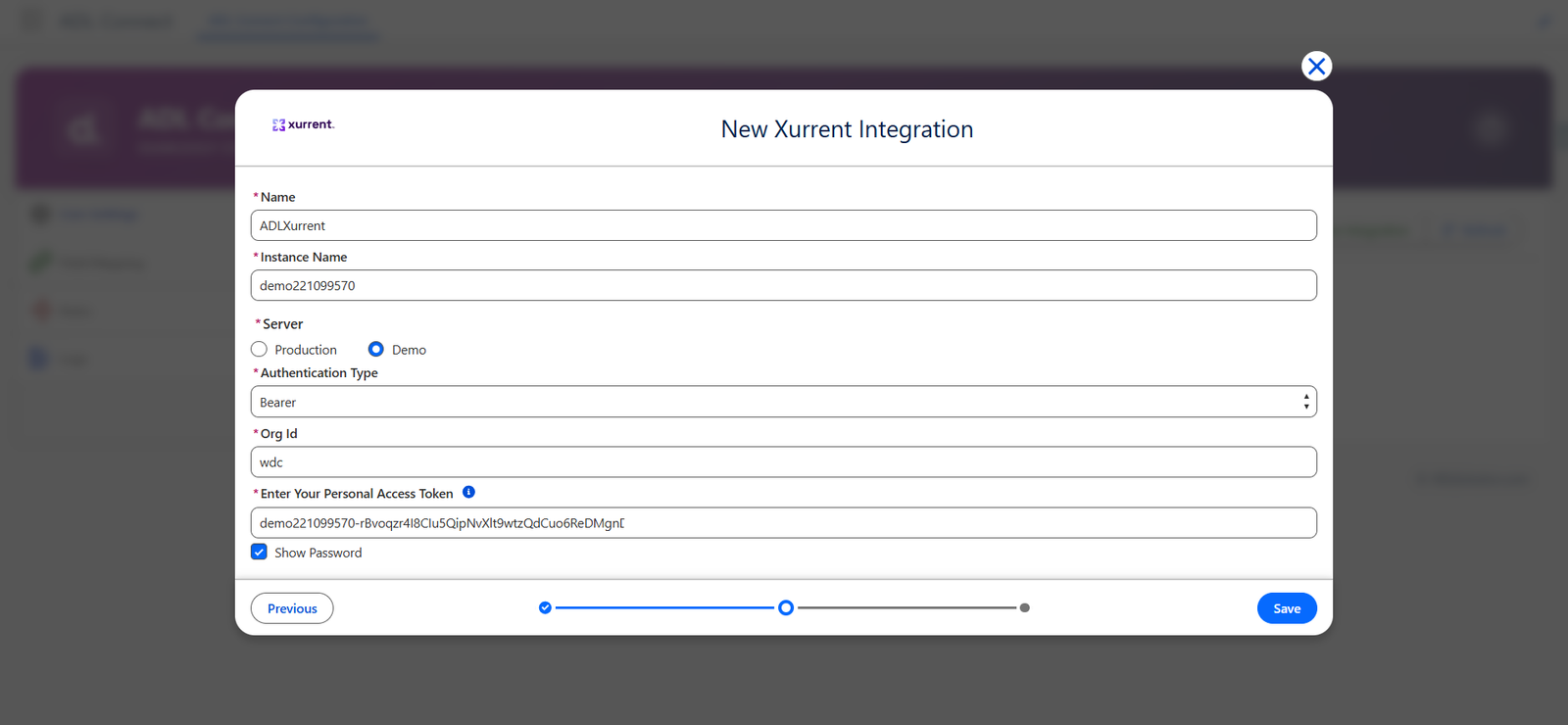Click the Server field label
This screenshot has width=1568, height=725.
282,324
